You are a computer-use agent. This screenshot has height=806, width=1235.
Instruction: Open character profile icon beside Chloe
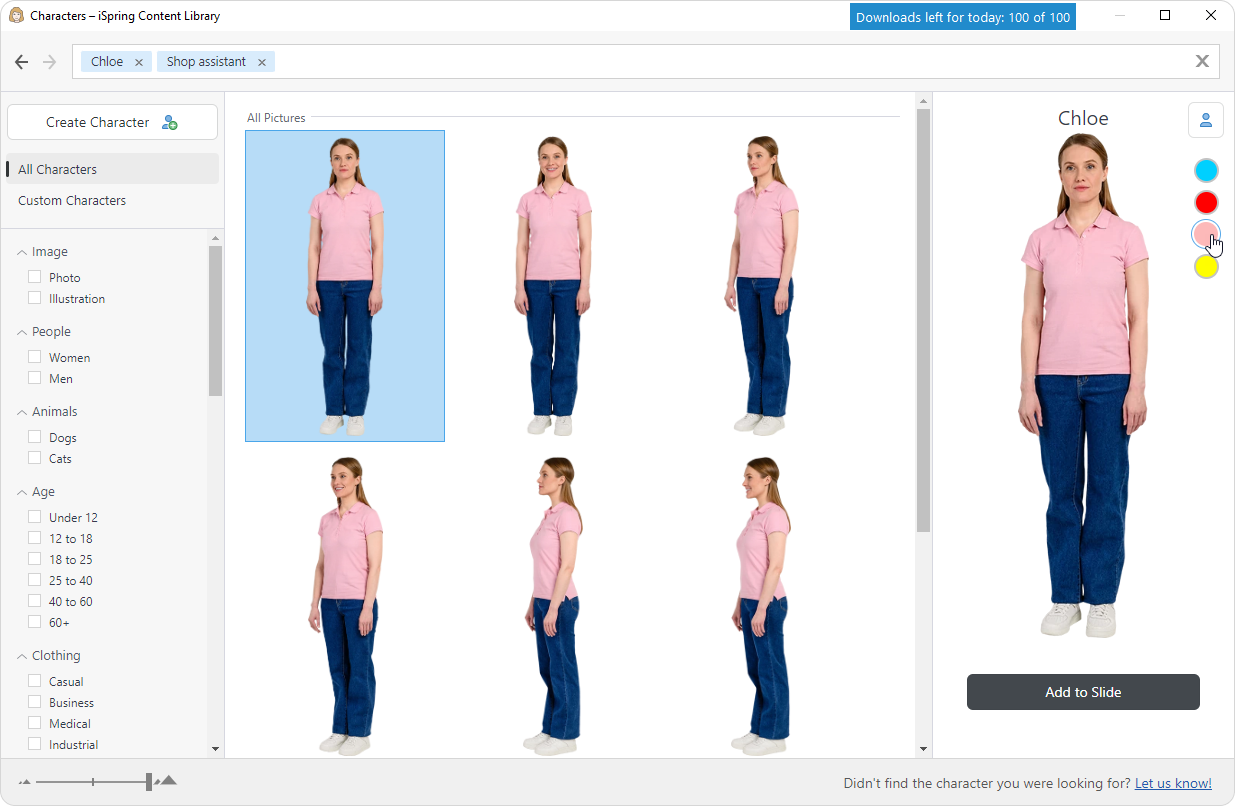pos(1205,121)
